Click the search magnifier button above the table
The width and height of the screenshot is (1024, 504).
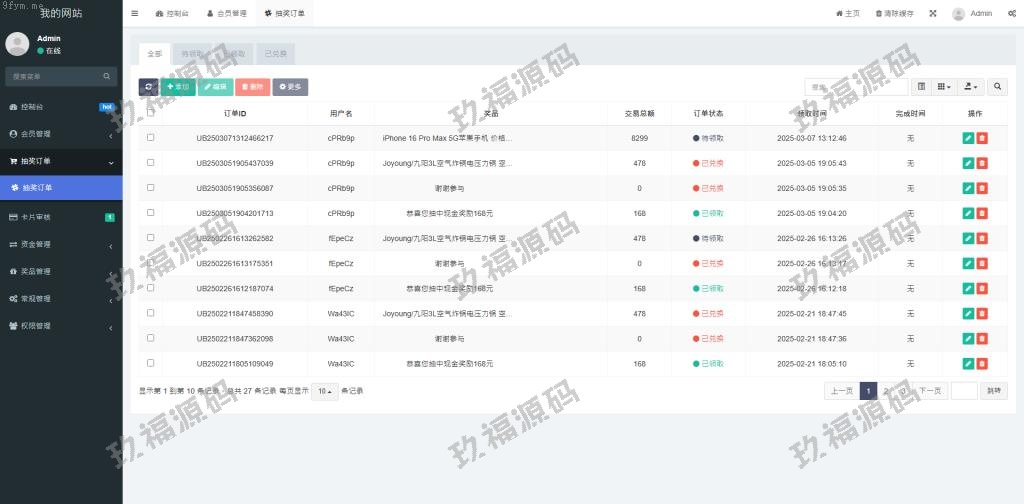tap(998, 87)
